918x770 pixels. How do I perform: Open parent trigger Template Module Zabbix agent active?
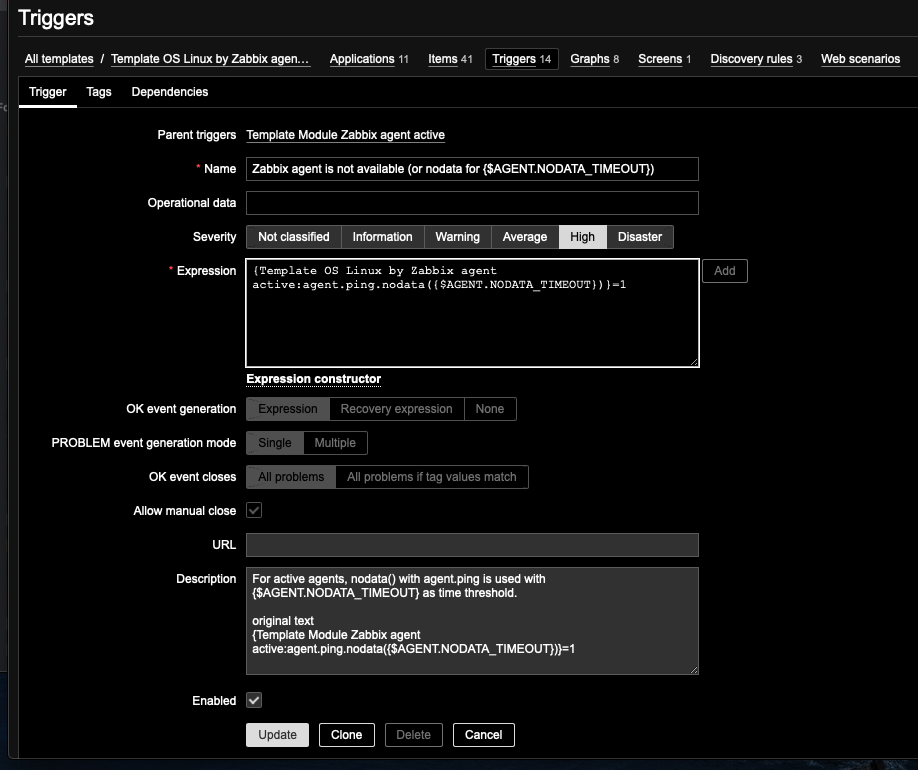345,135
